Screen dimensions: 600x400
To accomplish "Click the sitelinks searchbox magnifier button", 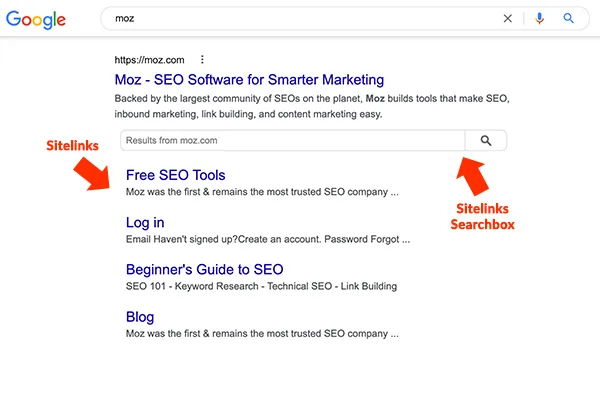I will coord(486,140).
